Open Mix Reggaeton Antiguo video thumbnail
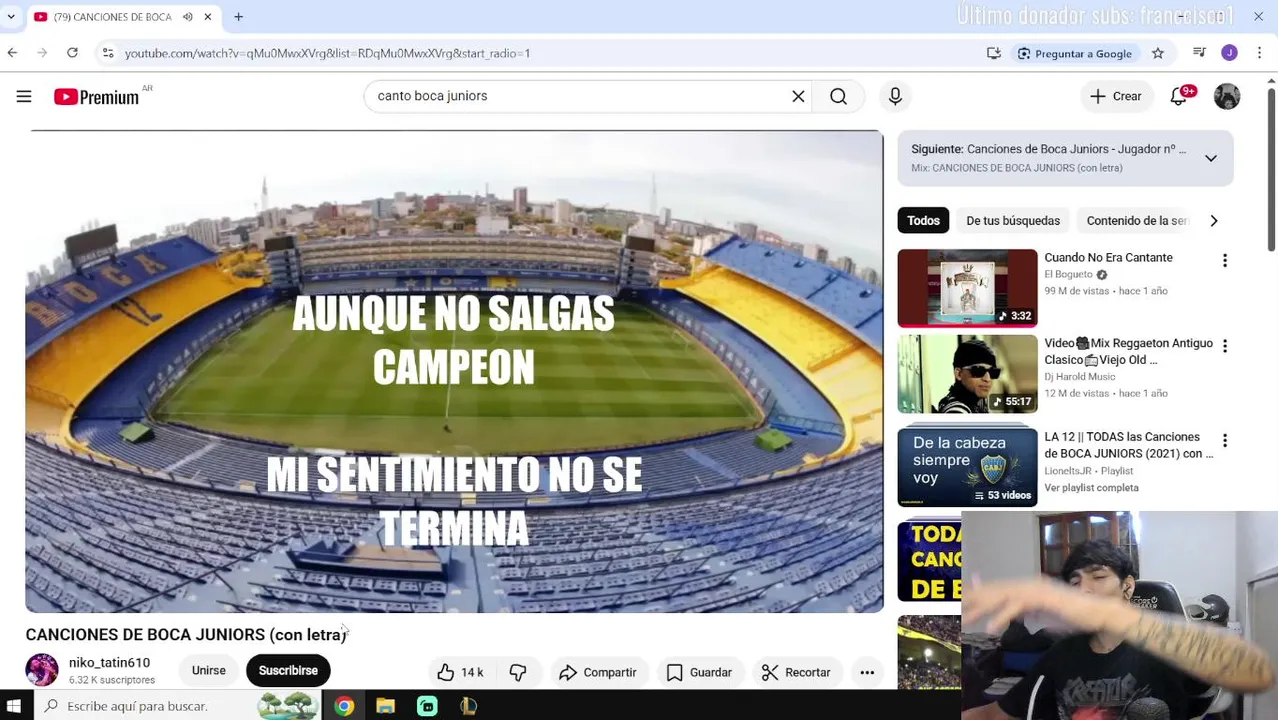 tap(967, 374)
